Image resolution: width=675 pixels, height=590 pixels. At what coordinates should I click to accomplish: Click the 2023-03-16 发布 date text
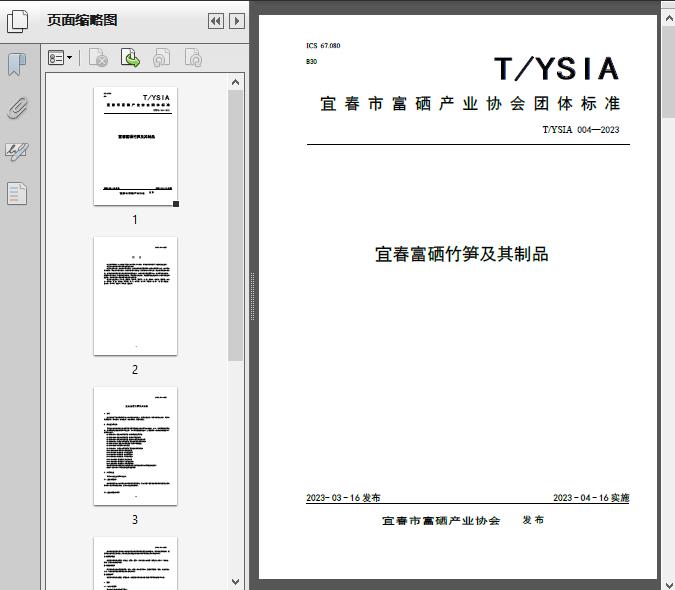(343, 498)
